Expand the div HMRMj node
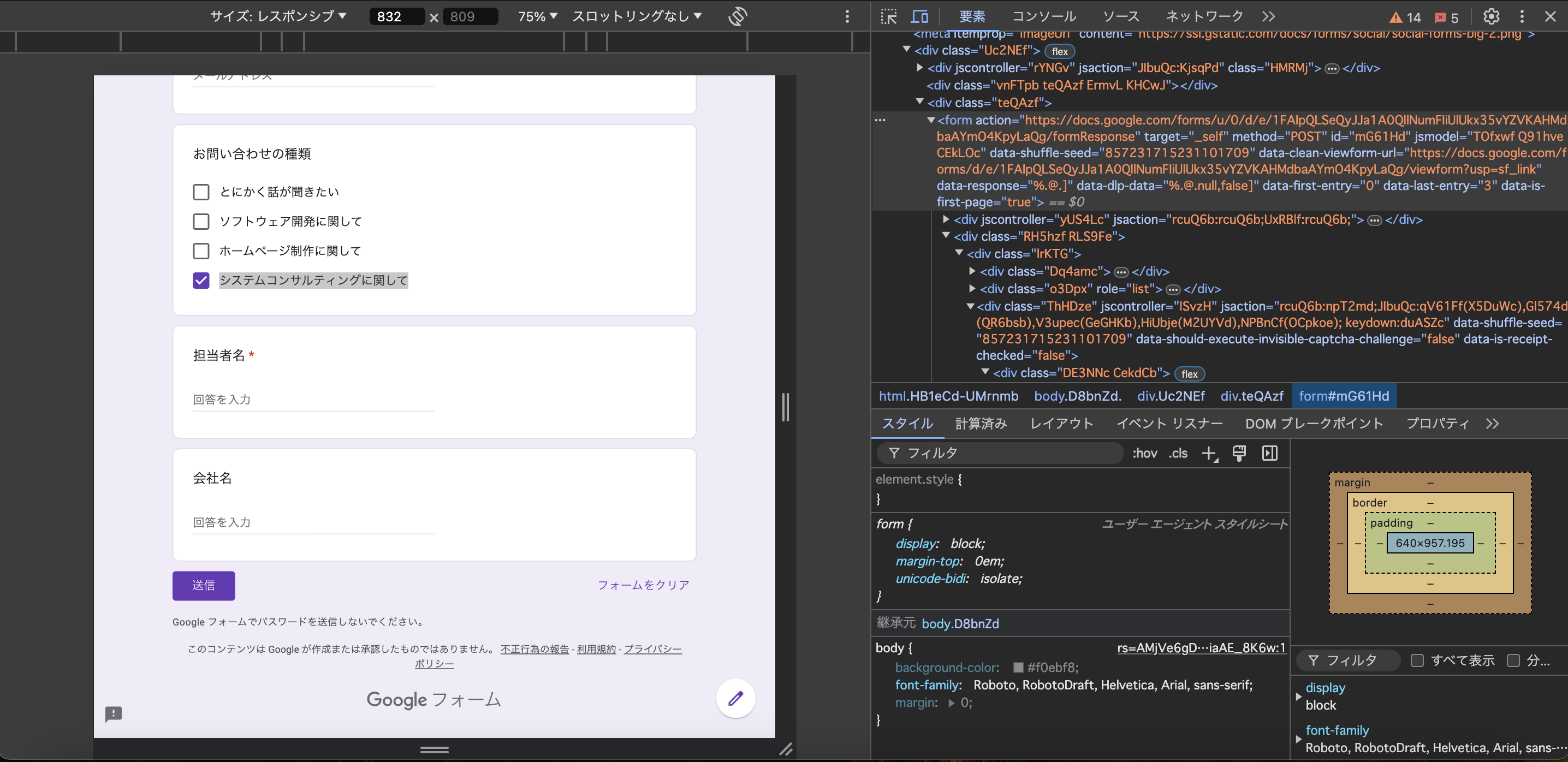The image size is (1568, 762). coord(920,68)
